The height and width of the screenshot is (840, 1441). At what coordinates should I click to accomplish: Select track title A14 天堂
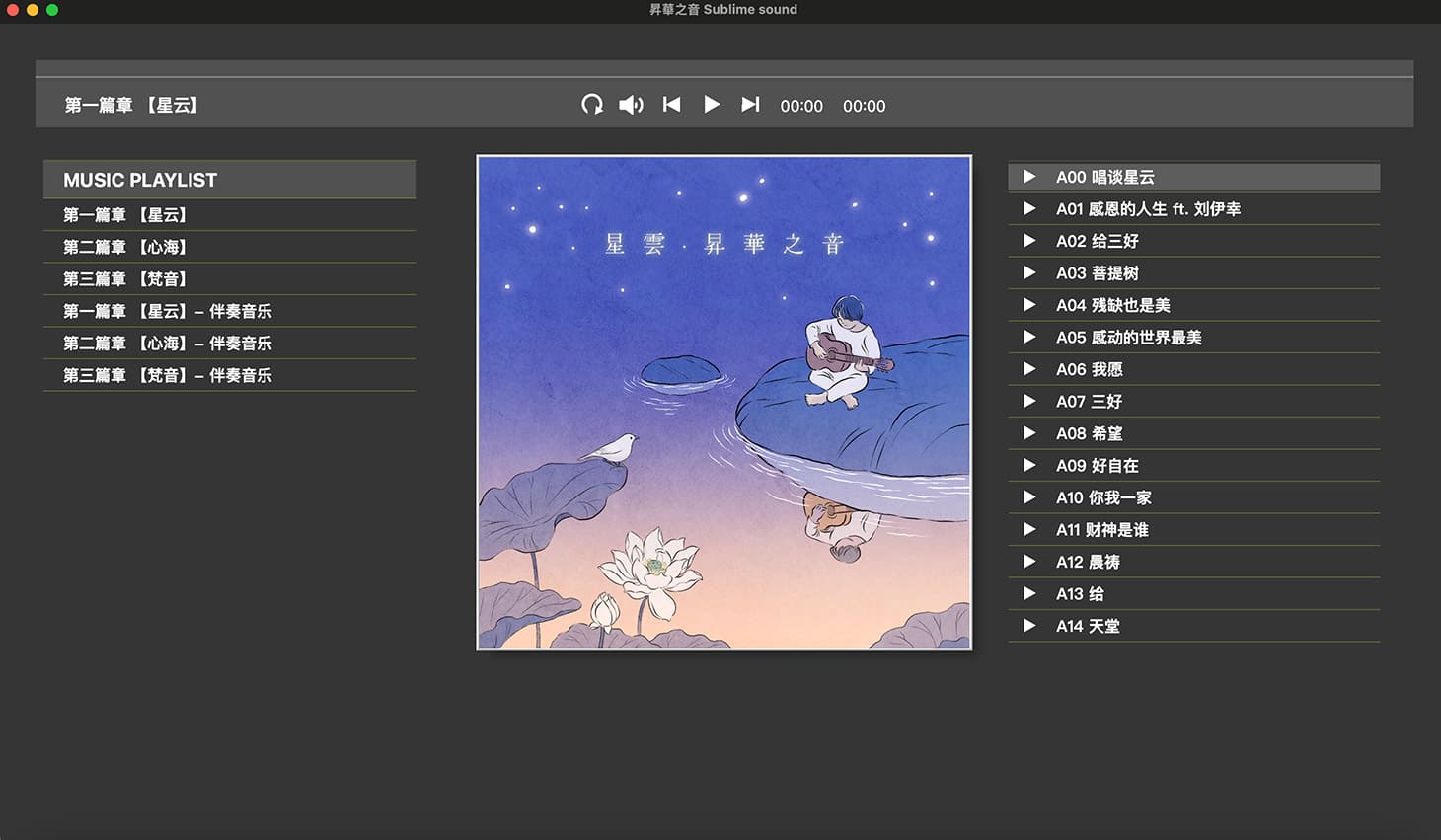click(x=1088, y=626)
